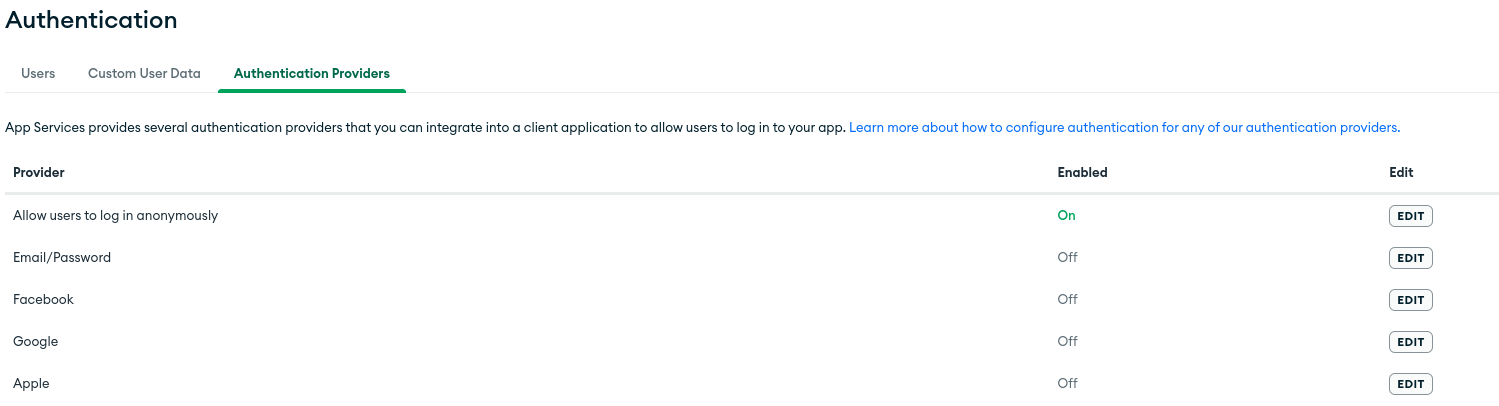1499x406 pixels.
Task: Open the Custom User Data tab
Action: point(144,73)
